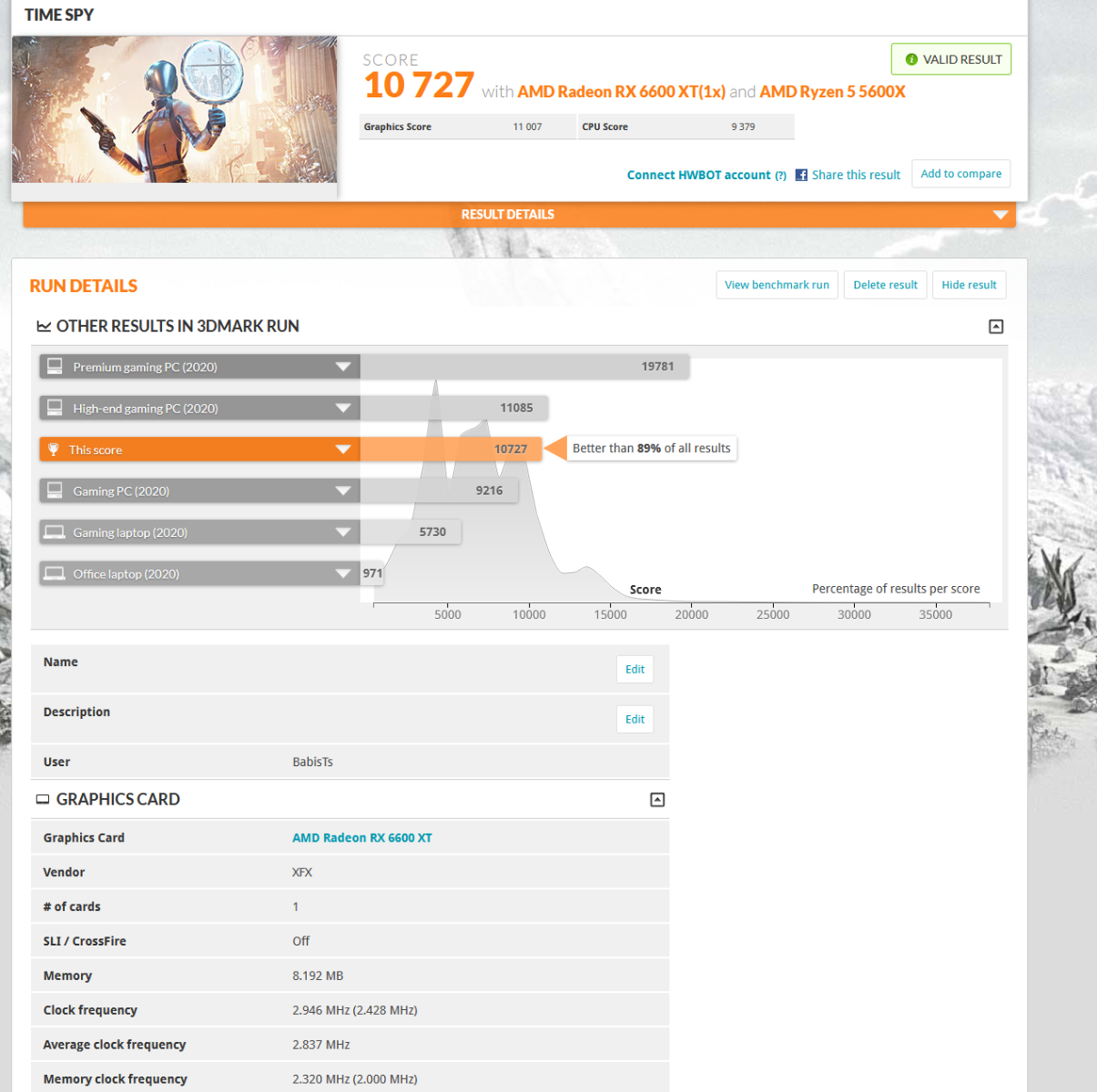Expand the This score dropdown arrow
This screenshot has height=1092, width=1097.
[343, 450]
